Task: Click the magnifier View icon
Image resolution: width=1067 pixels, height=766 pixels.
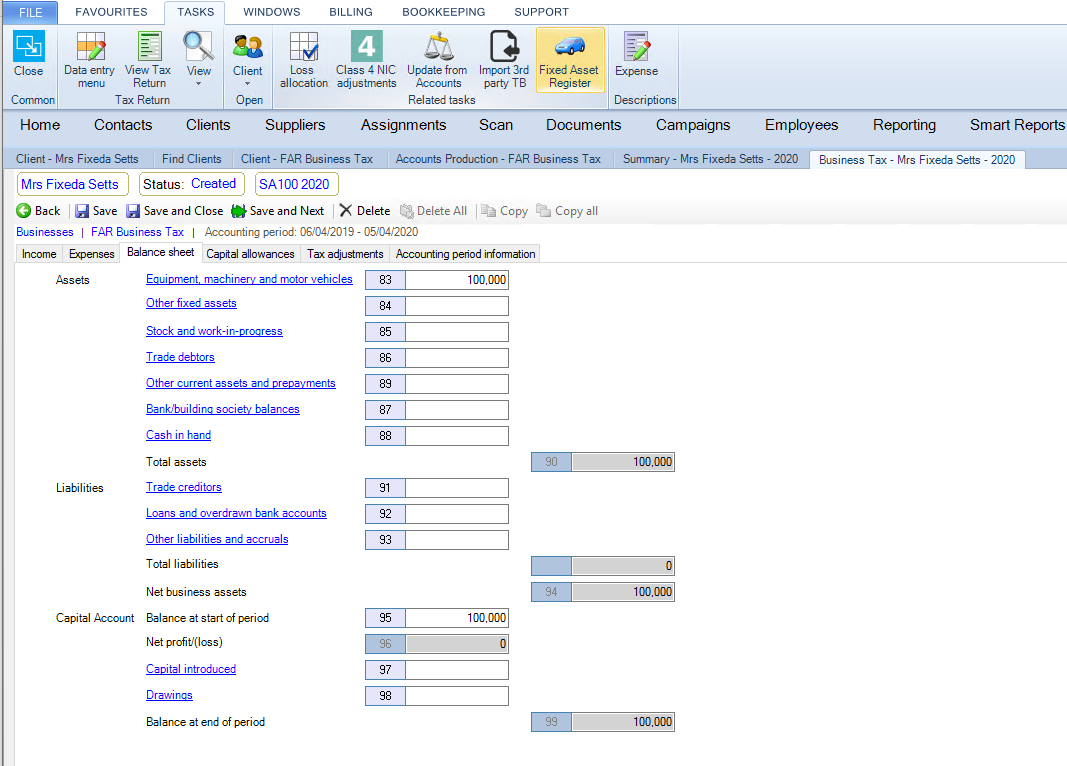Action: point(198,46)
